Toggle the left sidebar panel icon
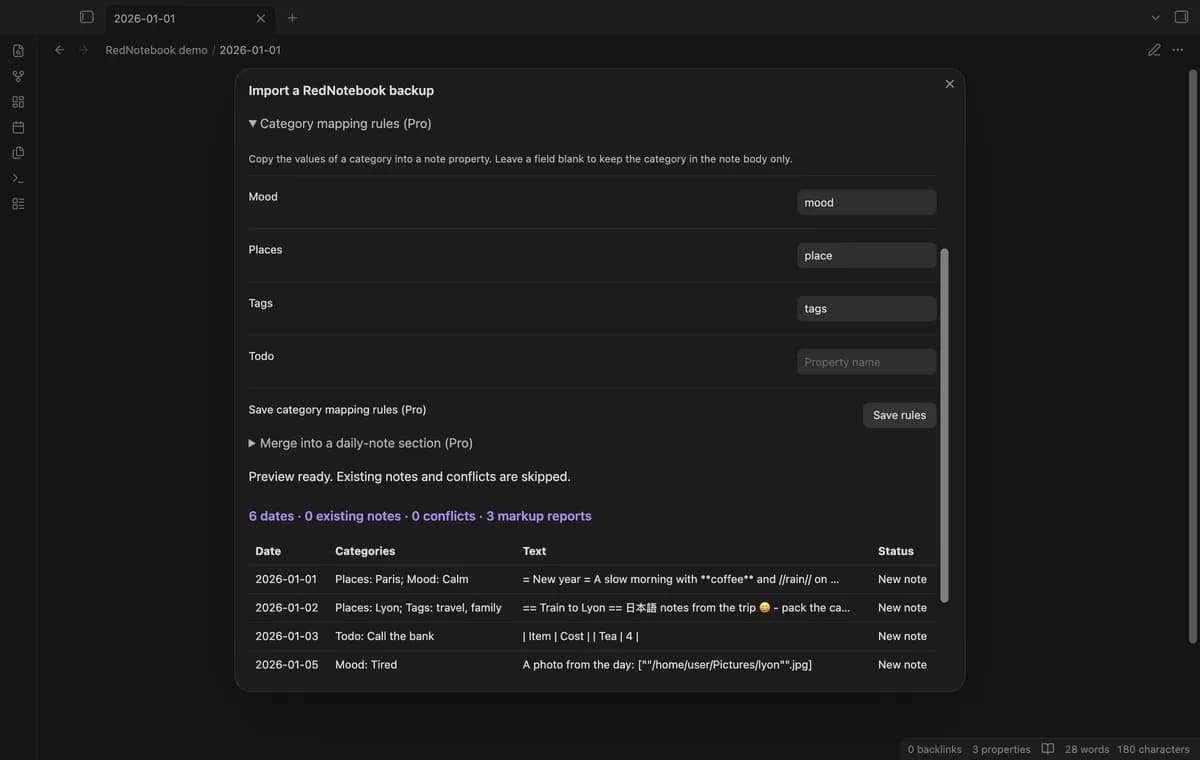This screenshot has width=1200, height=760. [87, 17]
